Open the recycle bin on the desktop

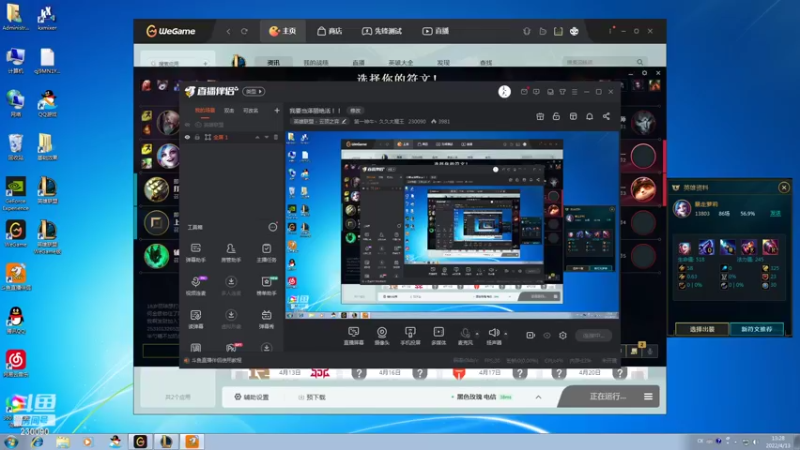point(16,147)
